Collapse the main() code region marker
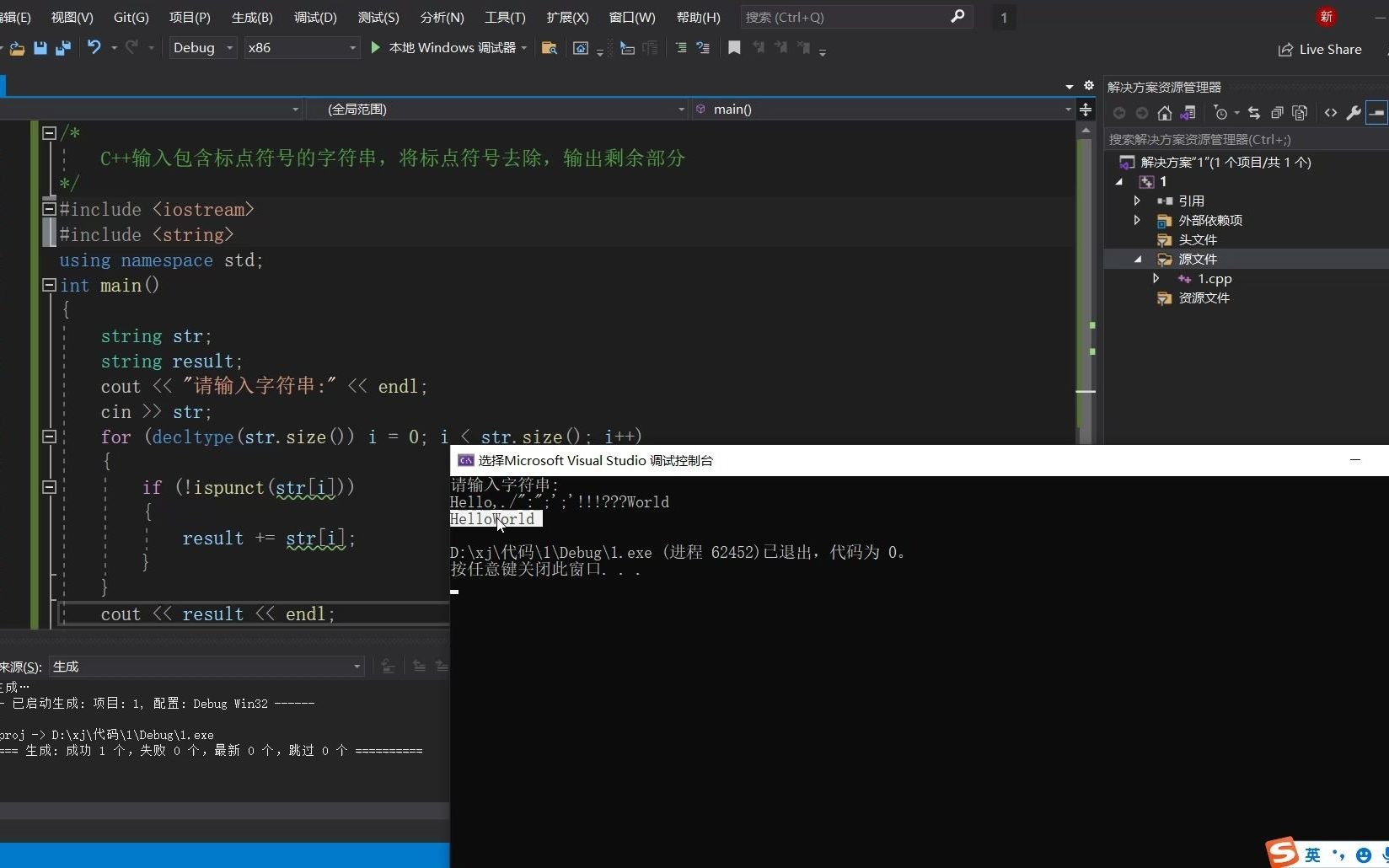 tap(49, 285)
